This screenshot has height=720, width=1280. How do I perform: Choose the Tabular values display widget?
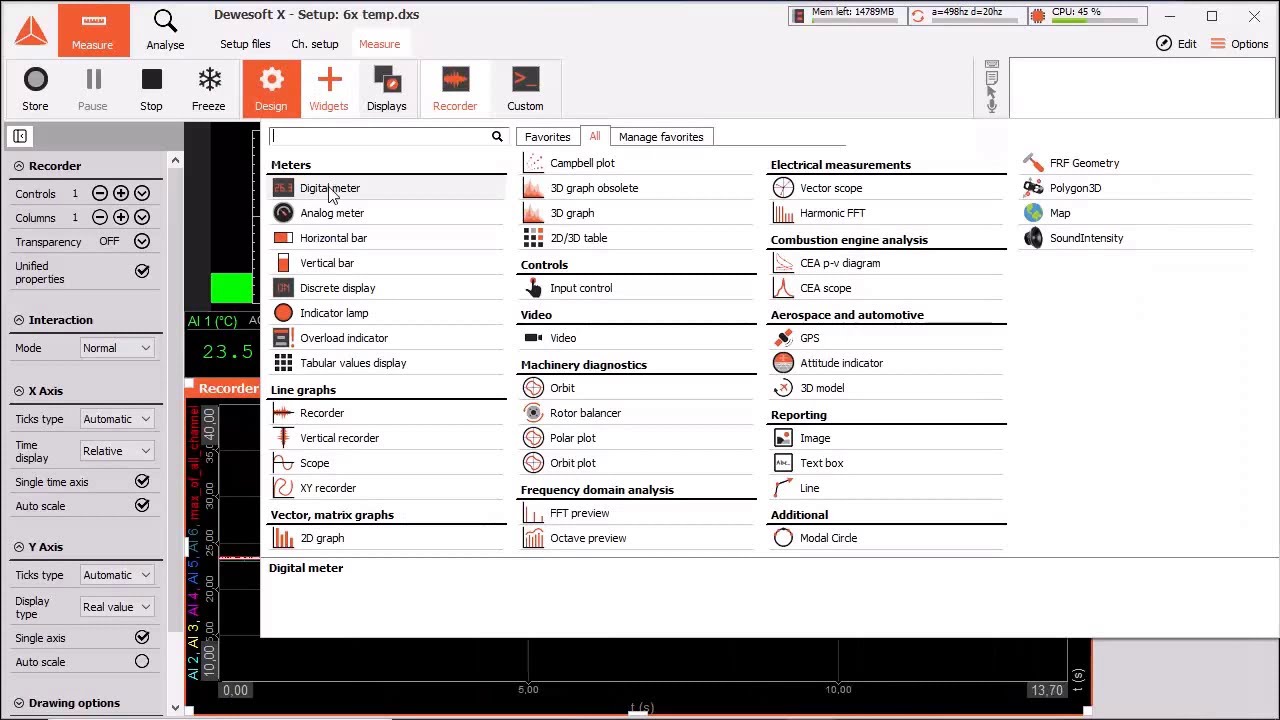click(387, 363)
